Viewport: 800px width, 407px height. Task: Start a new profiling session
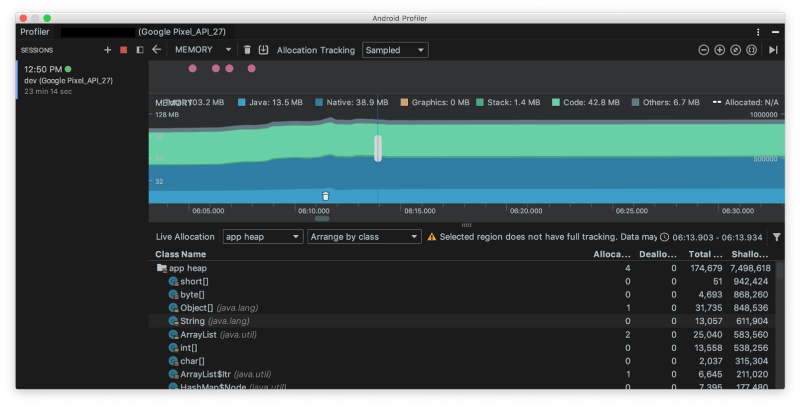(x=108, y=50)
